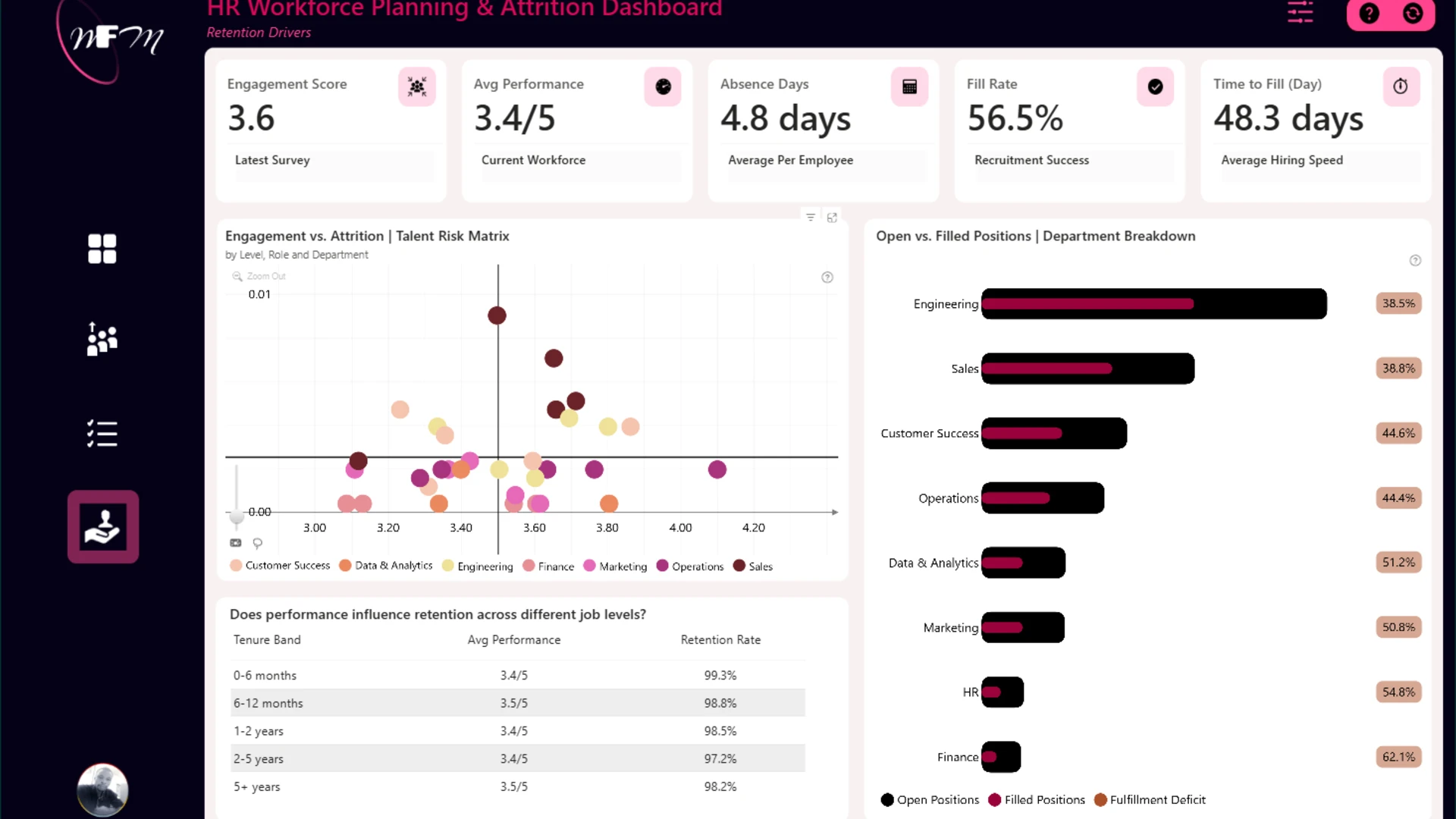
Task: Open the filter sliders panel icon
Action: [1300, 12]
